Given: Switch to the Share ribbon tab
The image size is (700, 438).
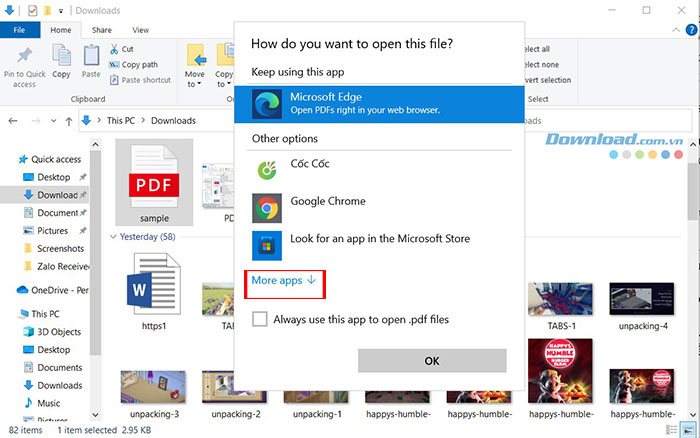Looking at the screenshot, I should point(102,30).
